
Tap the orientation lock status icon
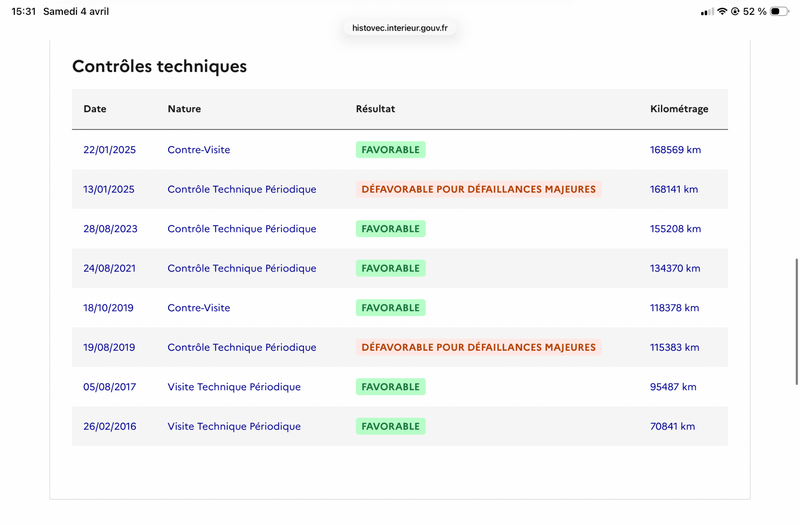735,11
